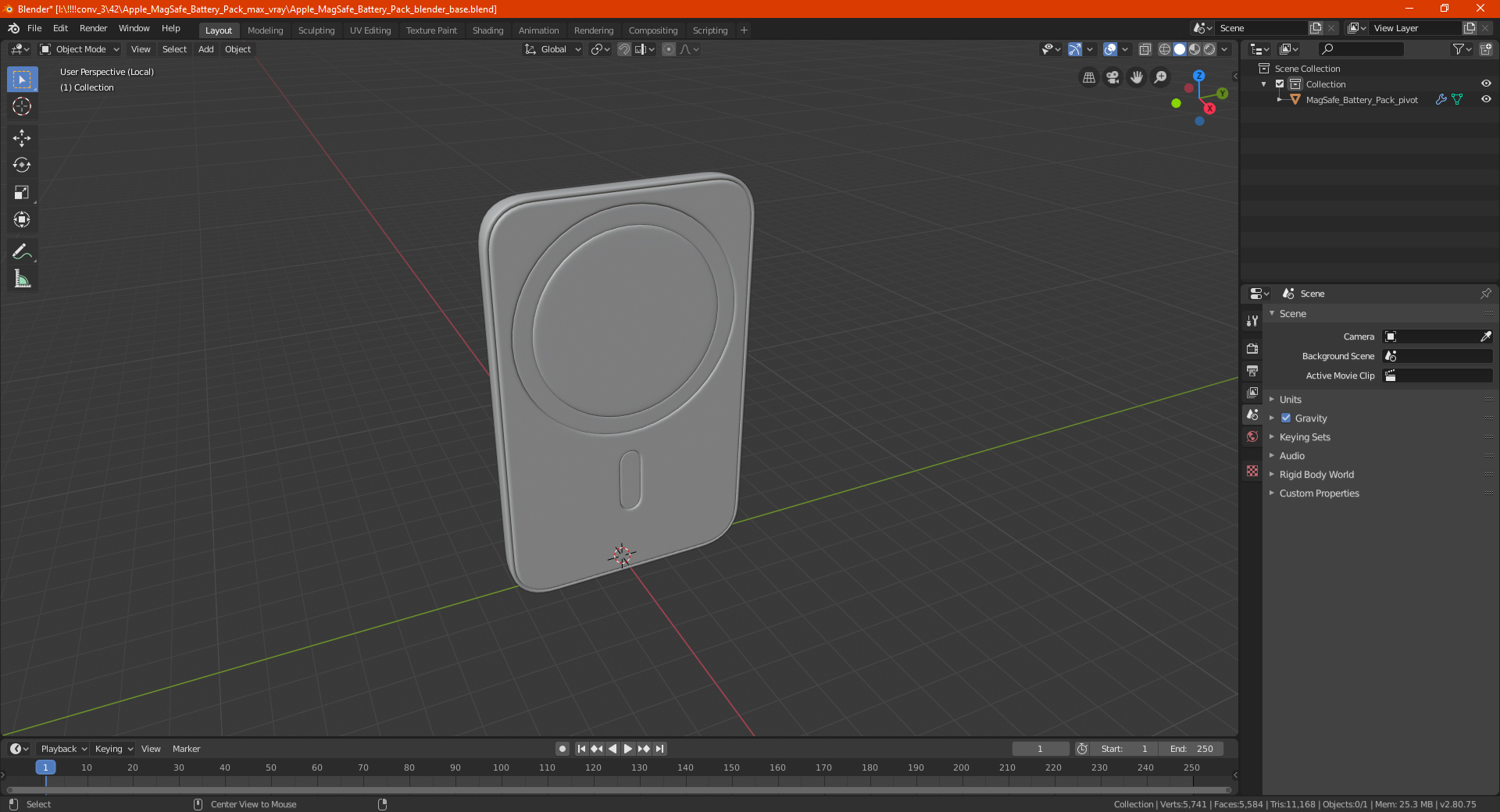Select the Move tool
Image resolution: width=1500 pixels, height=812 pixels.
(x=22, y=138)
